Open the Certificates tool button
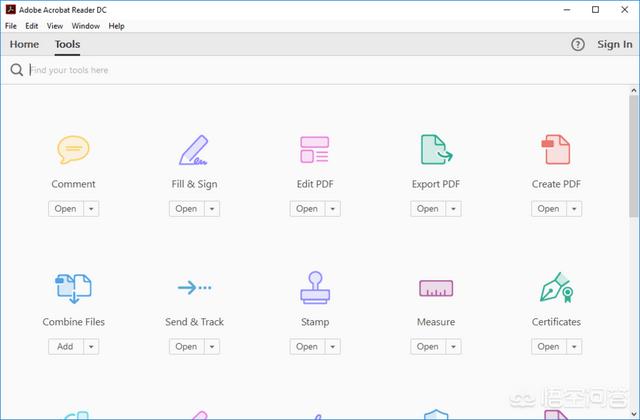The width and height of the screenshot is (640, 420). pyautogui.click(x=549, y=347)
